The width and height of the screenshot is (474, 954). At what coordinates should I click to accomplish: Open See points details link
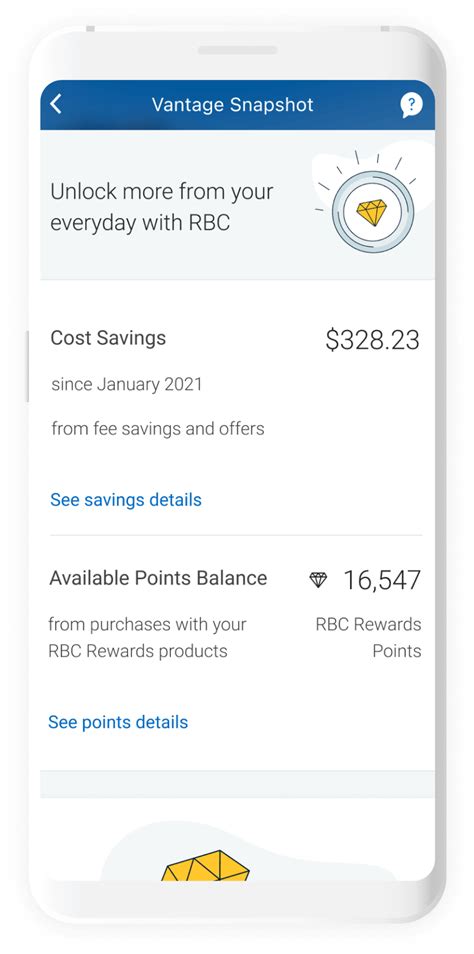(118, 722)
